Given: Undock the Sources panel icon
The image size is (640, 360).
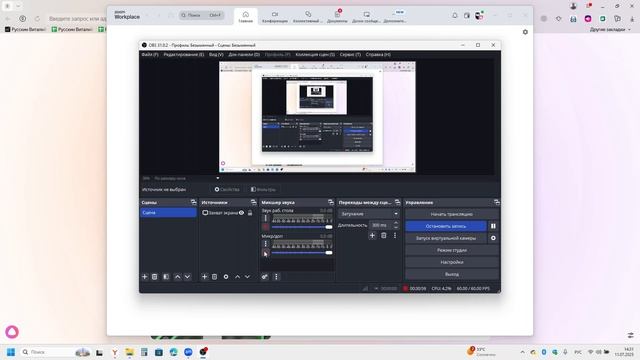Looking at the screenshot, I should point(253,202).
